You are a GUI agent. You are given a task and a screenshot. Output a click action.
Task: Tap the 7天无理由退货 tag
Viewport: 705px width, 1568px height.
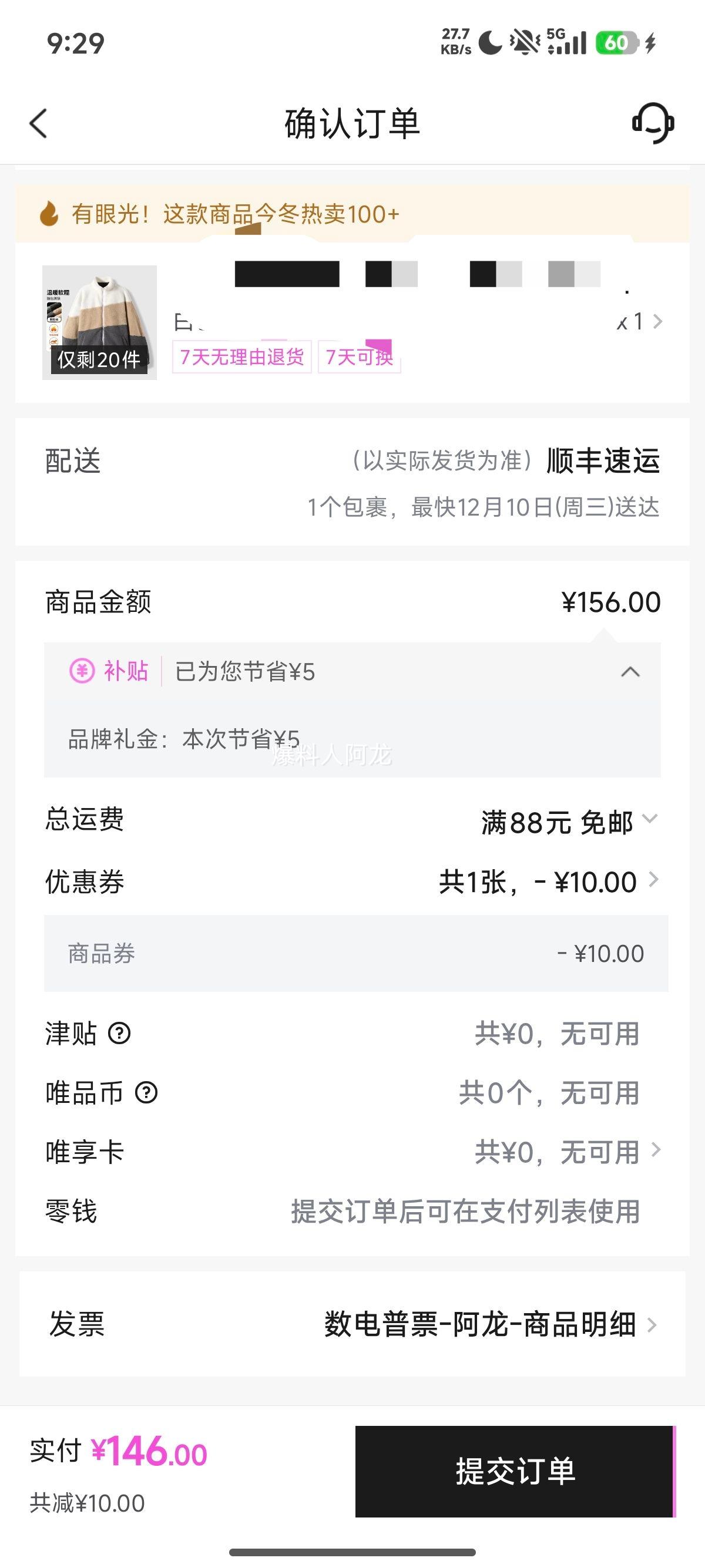[241, 356]
